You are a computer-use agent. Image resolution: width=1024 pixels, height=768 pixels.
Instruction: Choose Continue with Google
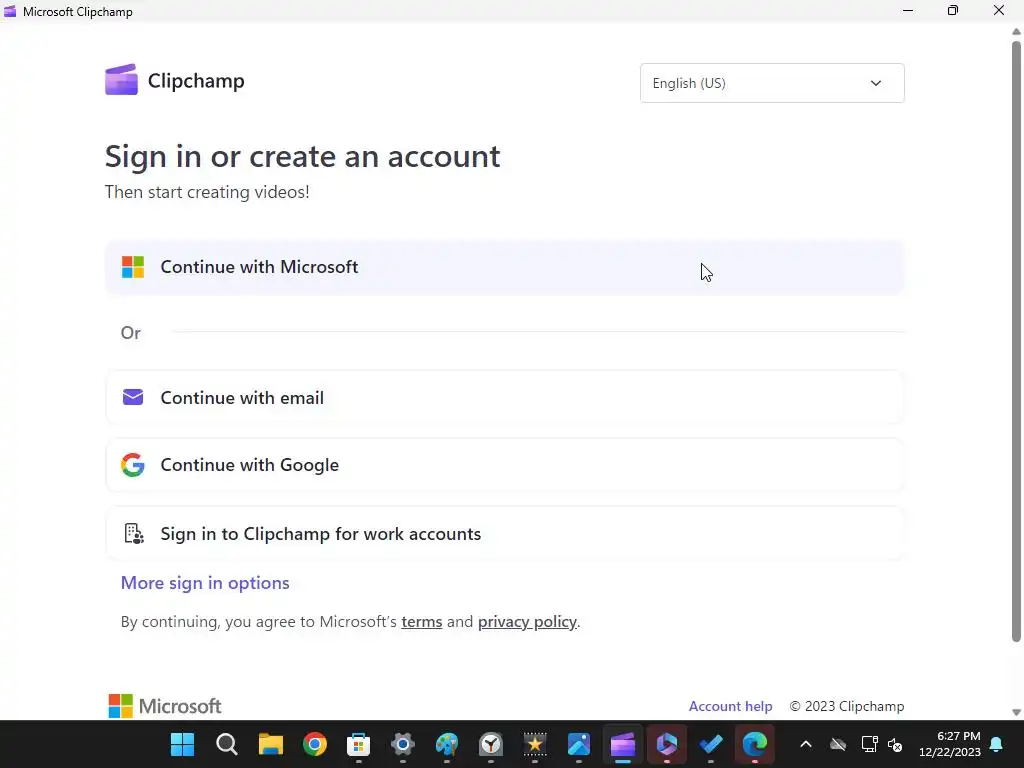click(x=504, y=465)
